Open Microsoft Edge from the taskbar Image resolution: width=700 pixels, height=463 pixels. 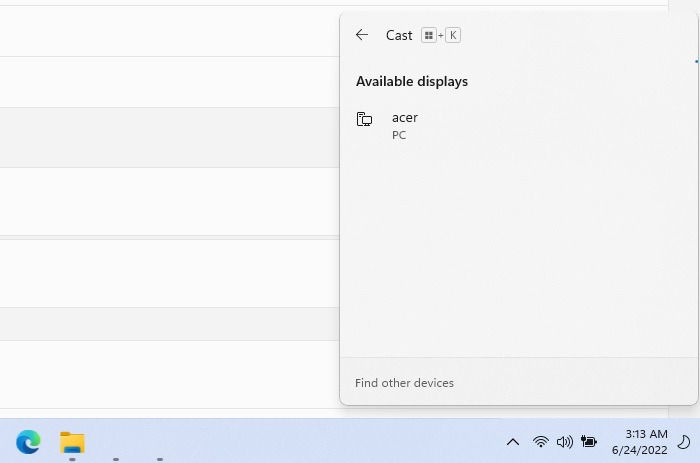[28, 441]
